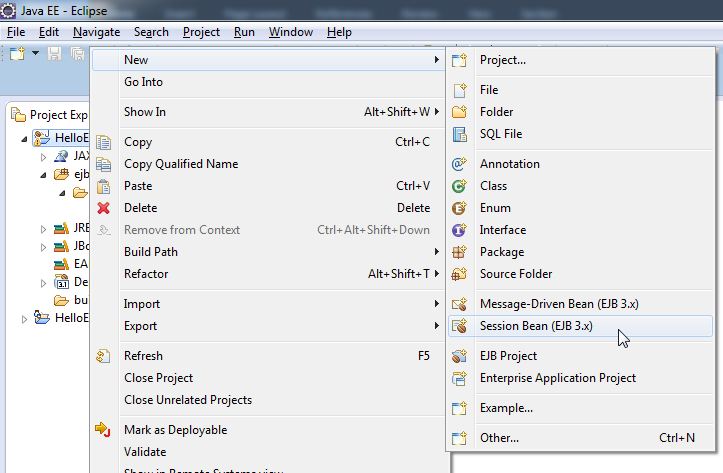Click the red Delete icon

point(103,208)
